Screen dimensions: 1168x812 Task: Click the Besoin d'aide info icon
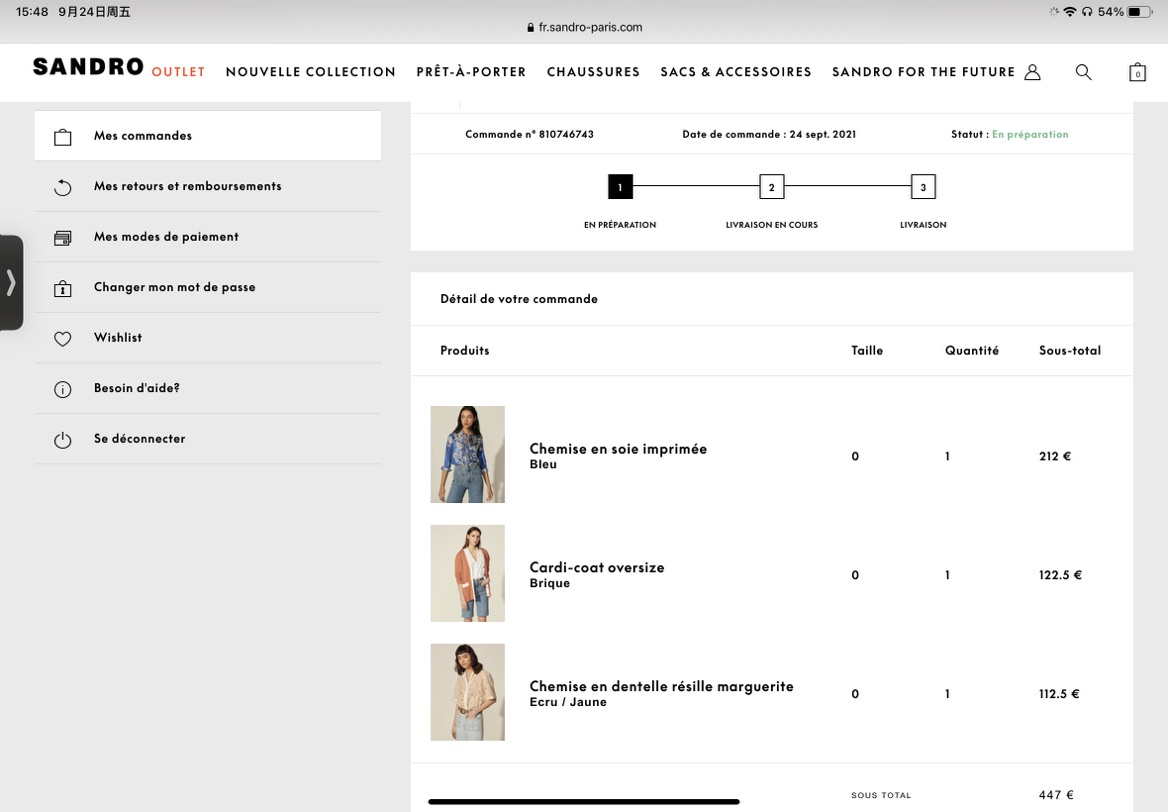pos(63,389)
